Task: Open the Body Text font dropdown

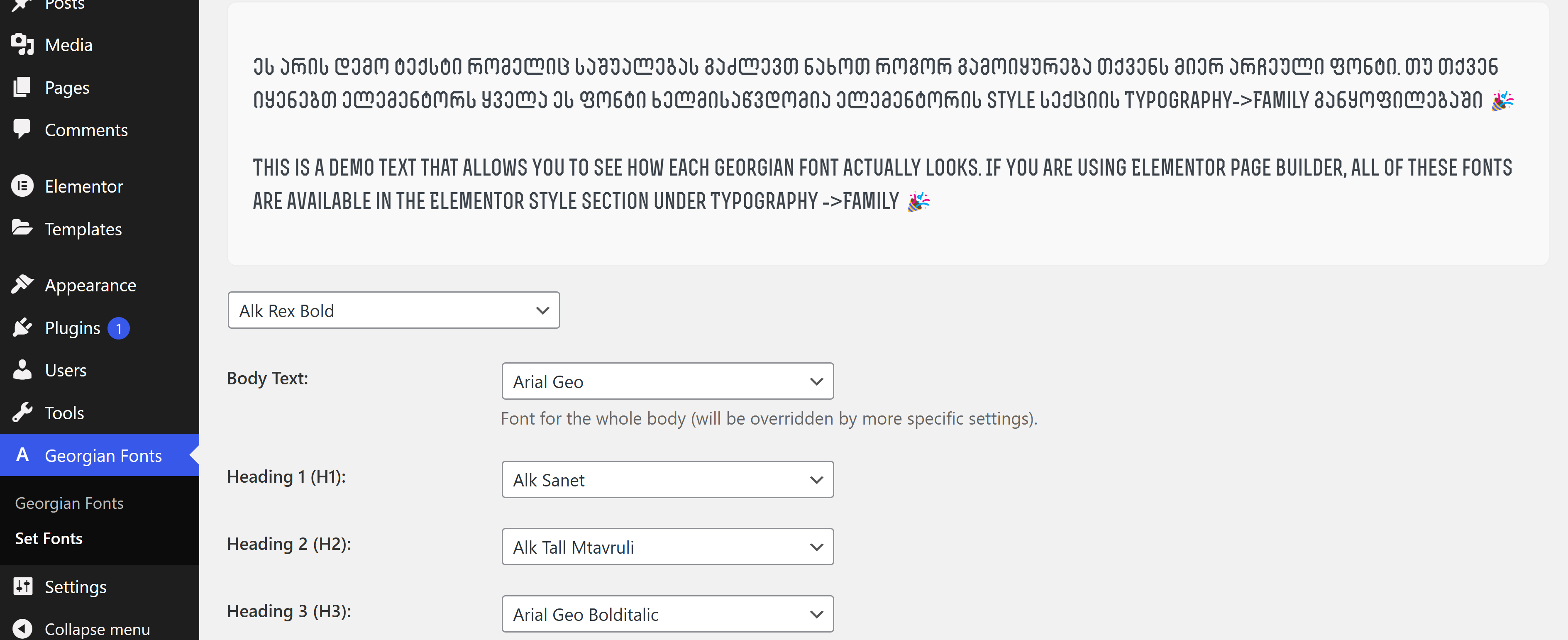Action: [x=667, y=381]
